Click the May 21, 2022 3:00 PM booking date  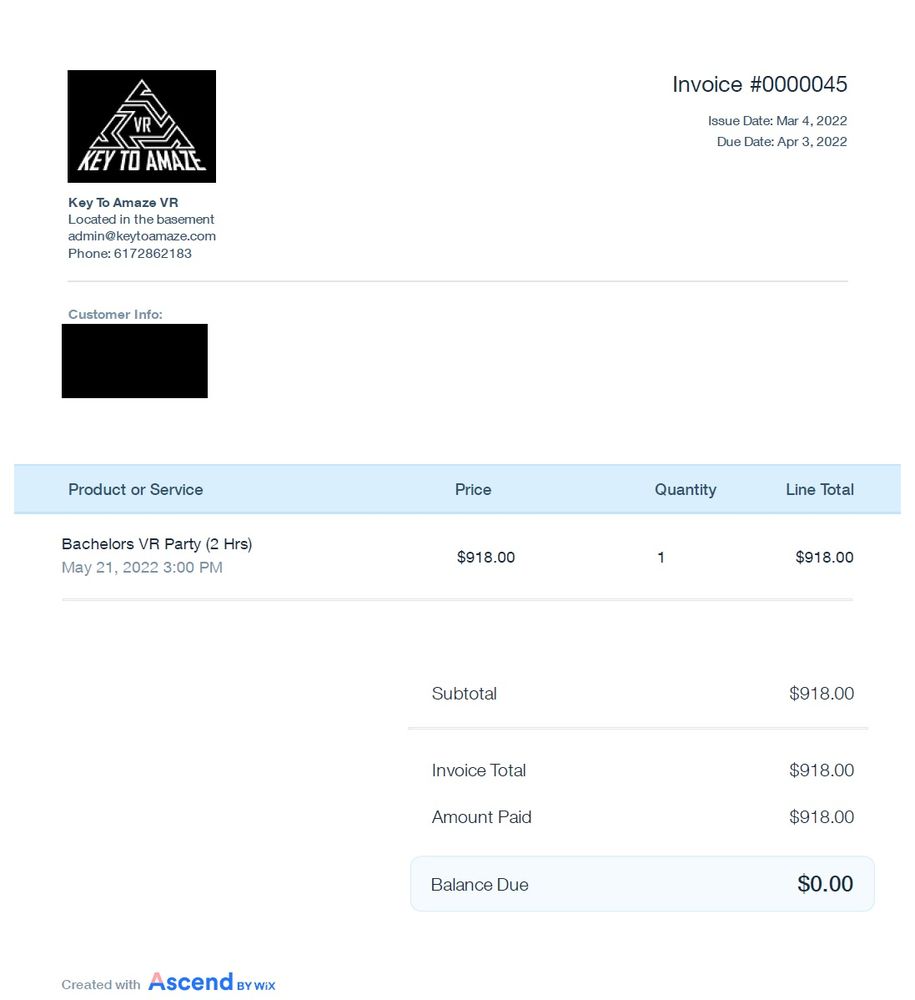142,567
